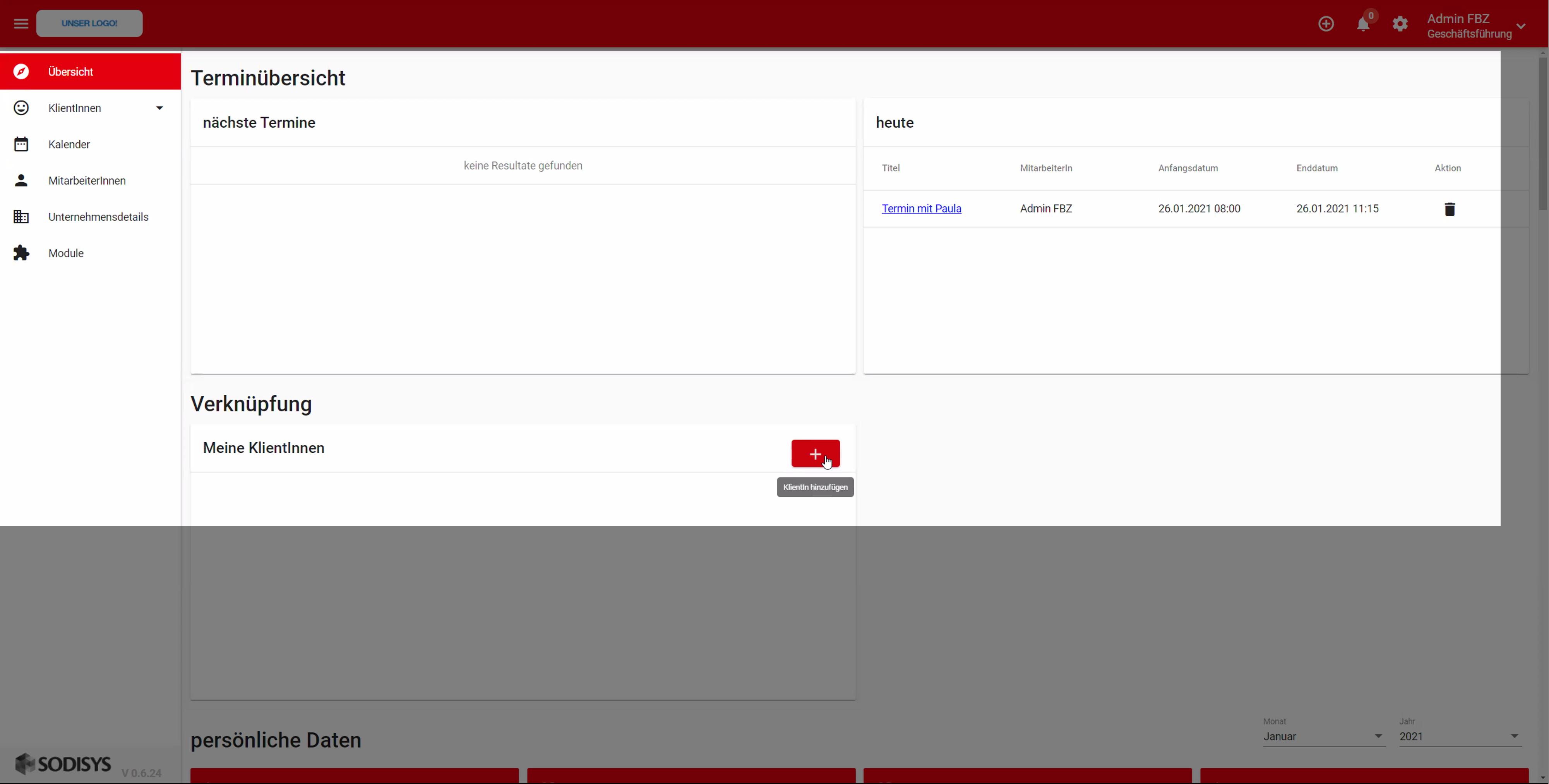
Task: Click the plus-circle add icon in header
Action: pyautogui.click(x=1326, y=24)
